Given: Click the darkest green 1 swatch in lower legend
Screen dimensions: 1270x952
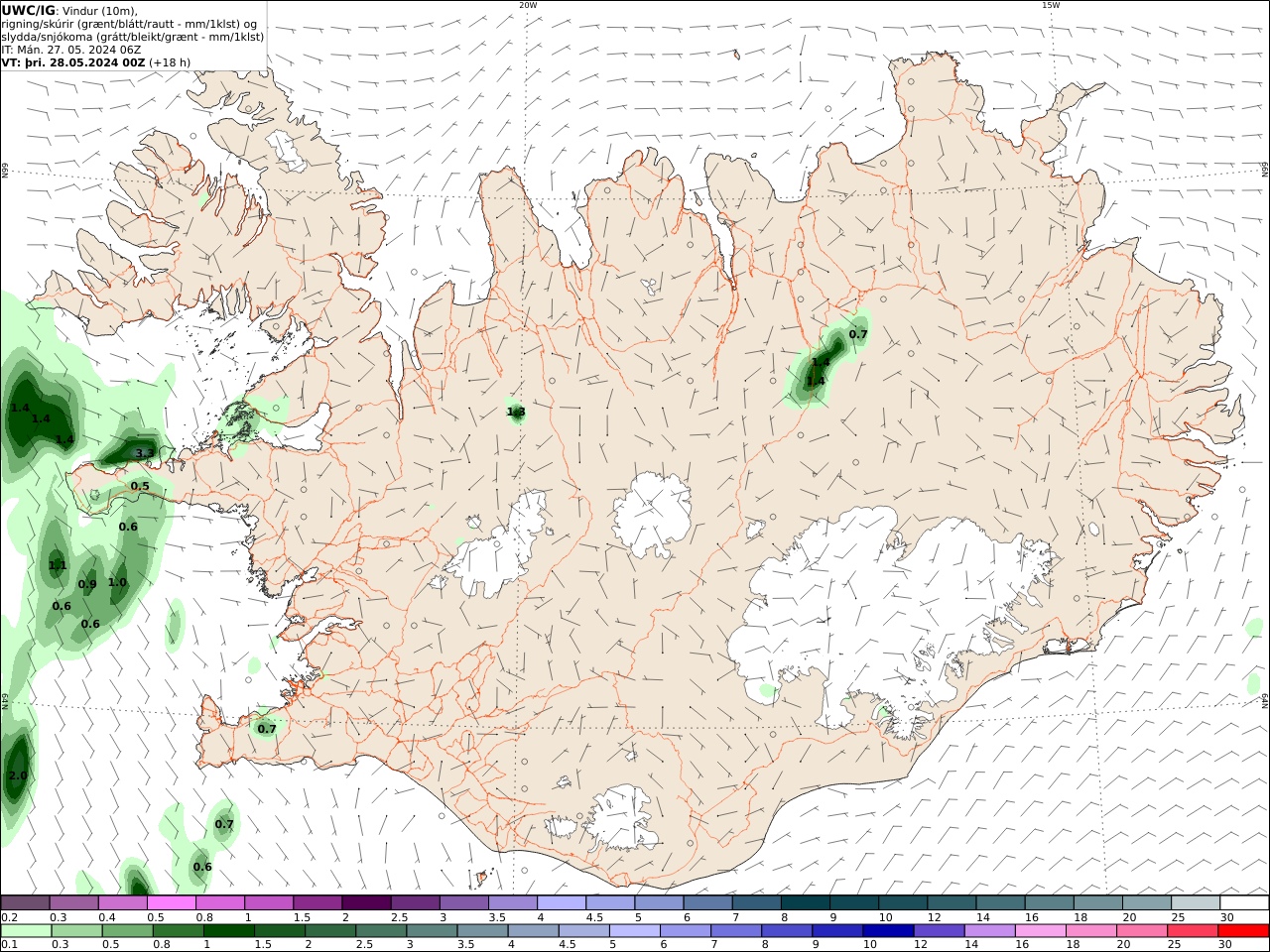Looking at the screenshot, I should (229, 931).
